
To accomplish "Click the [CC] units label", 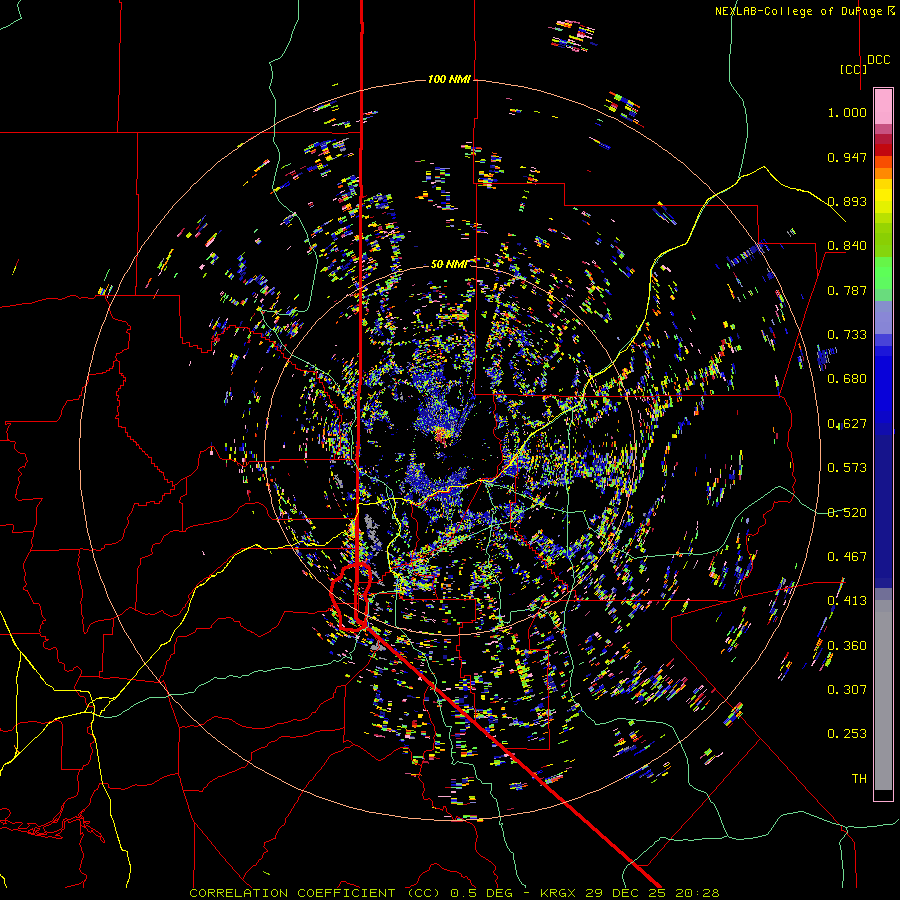I will 854,69.
